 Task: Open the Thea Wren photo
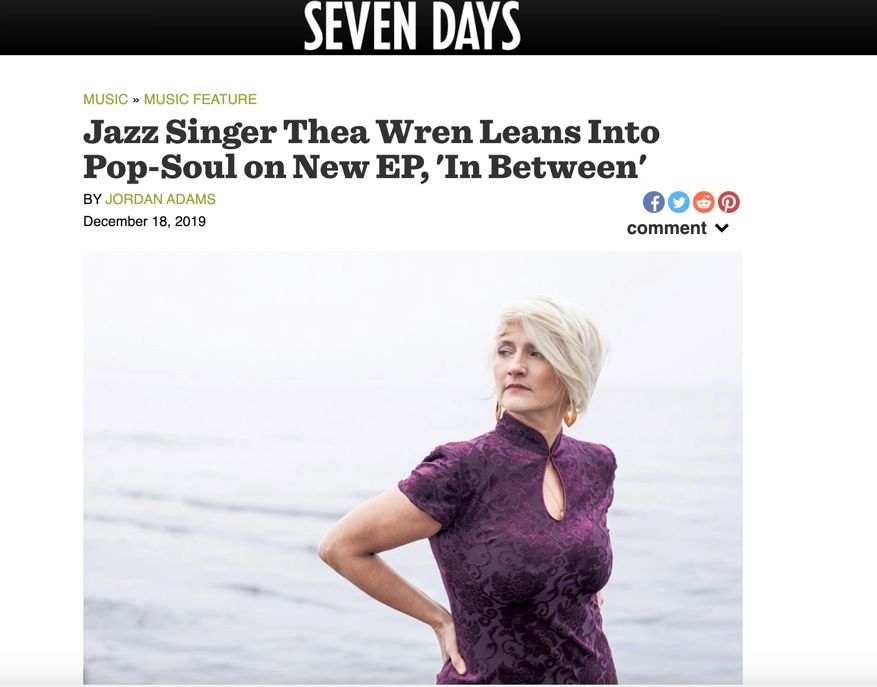(x=413, y=468)
